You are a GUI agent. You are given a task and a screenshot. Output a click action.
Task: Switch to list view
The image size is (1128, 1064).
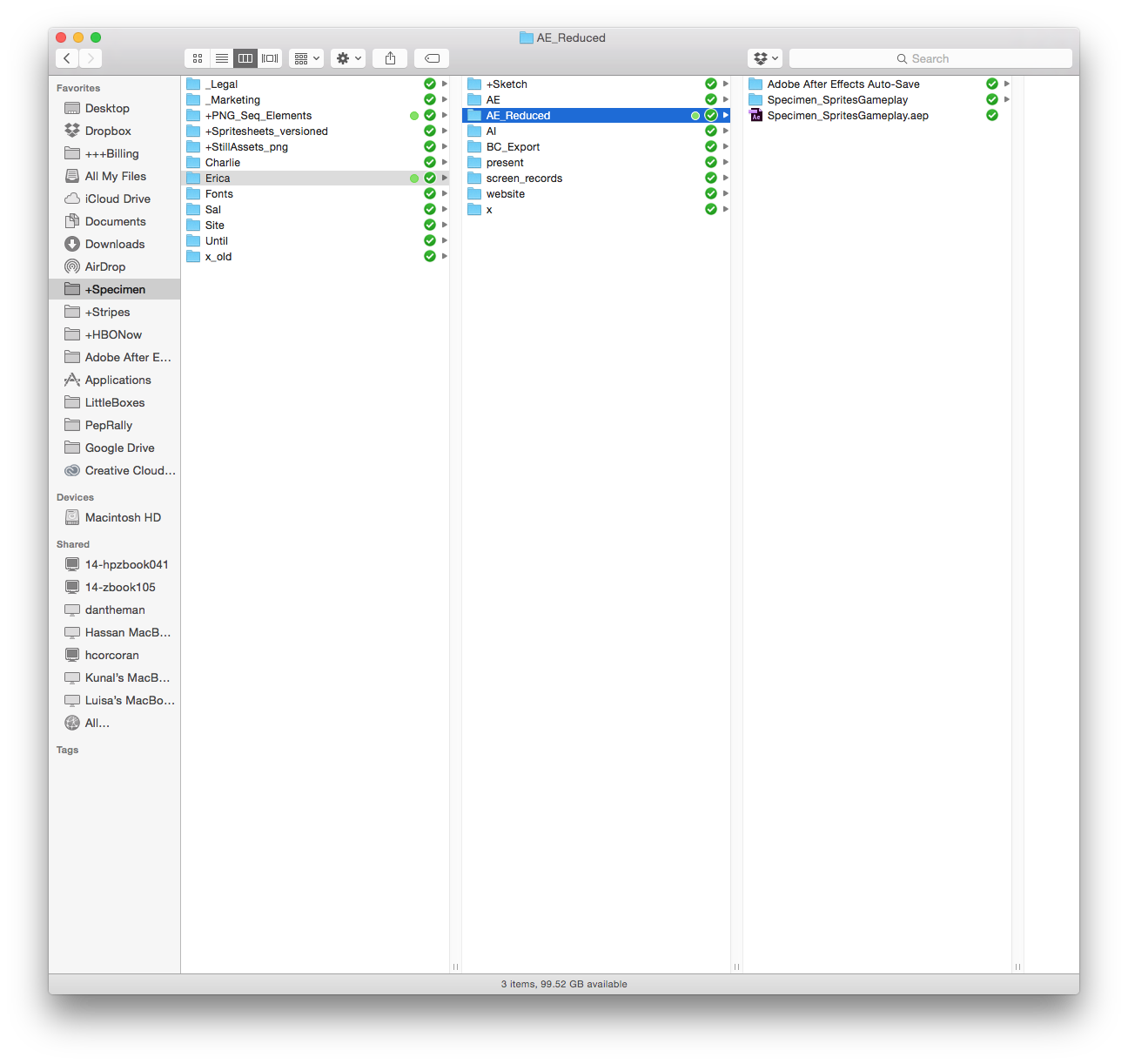point(222,58)
